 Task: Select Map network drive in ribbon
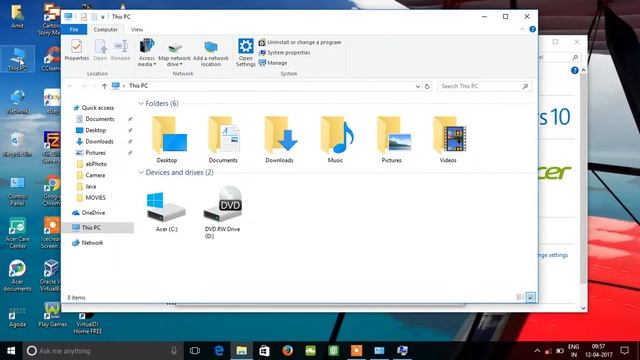pos(174,53)
